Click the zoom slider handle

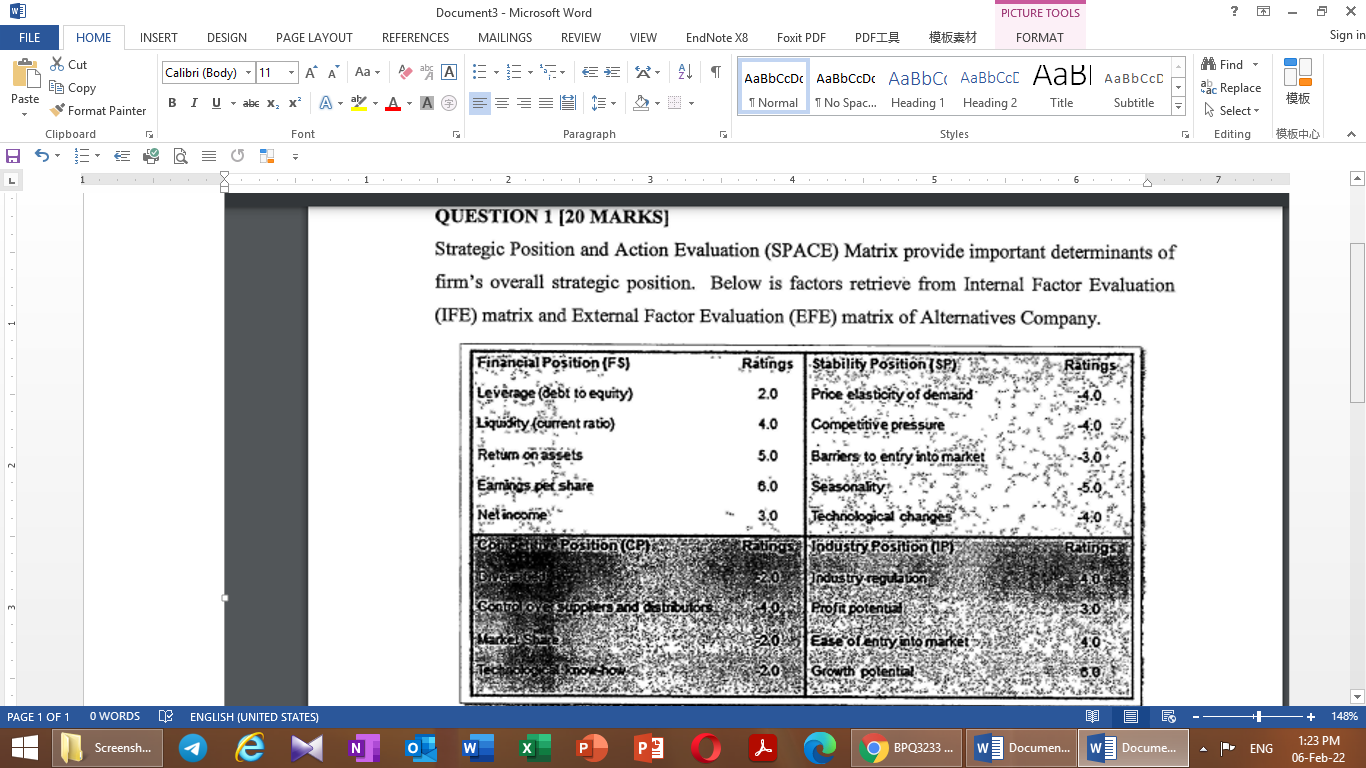point(1258,717)
